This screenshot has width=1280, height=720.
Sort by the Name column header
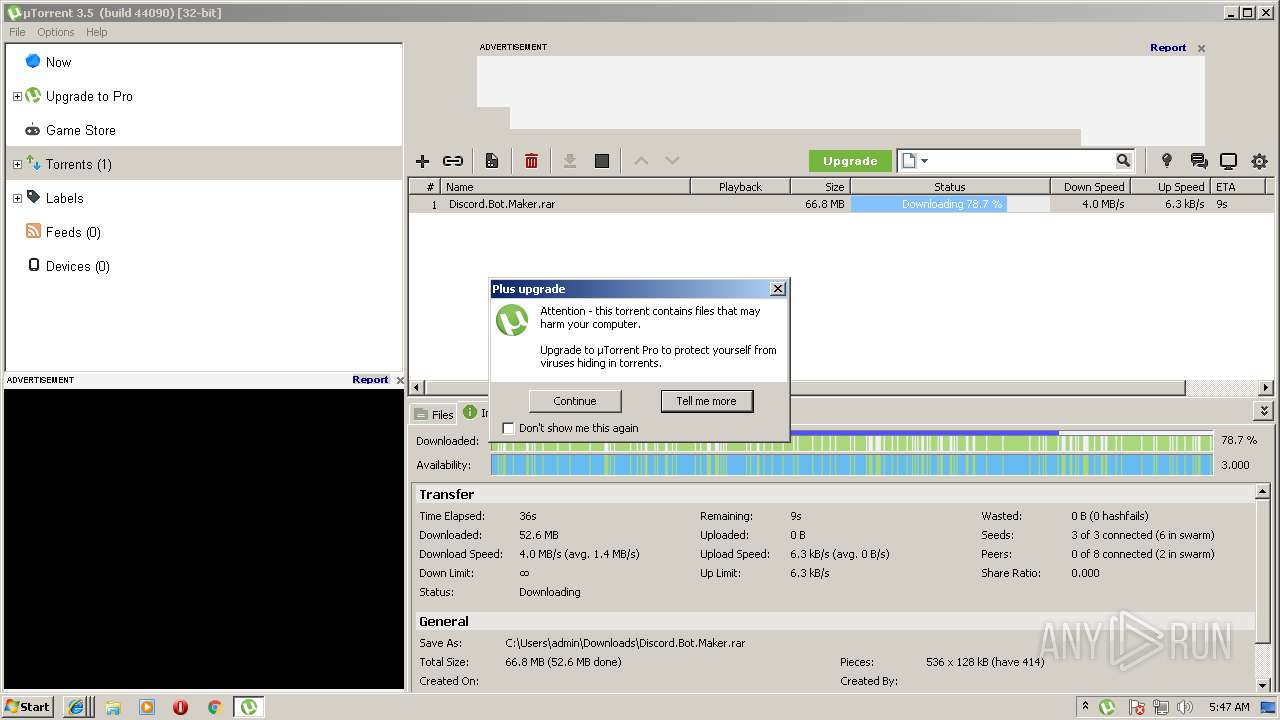point(566,187)
